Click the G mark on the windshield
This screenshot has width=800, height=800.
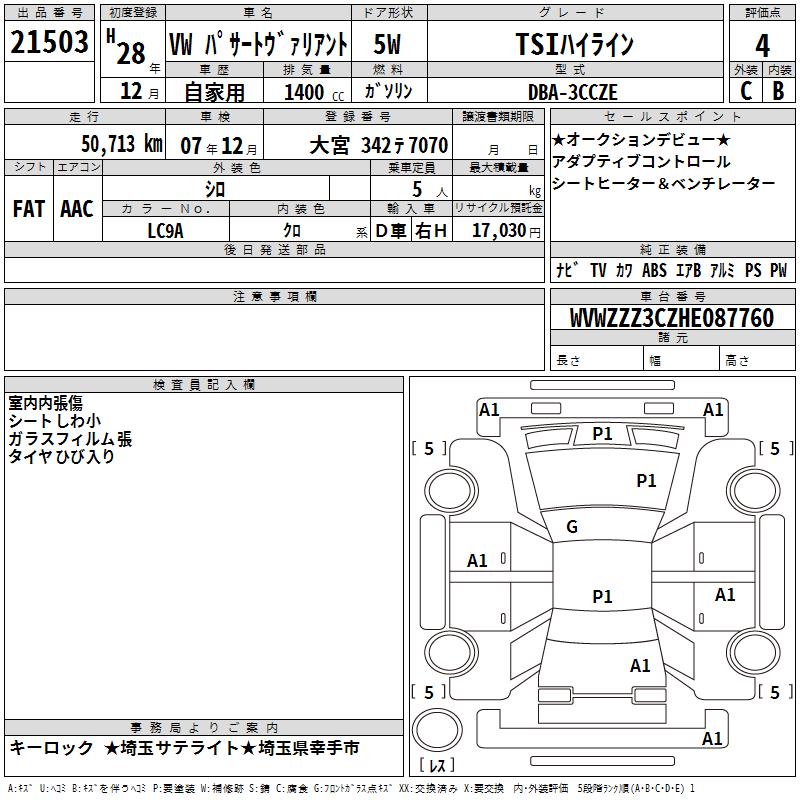coord(572,527)
